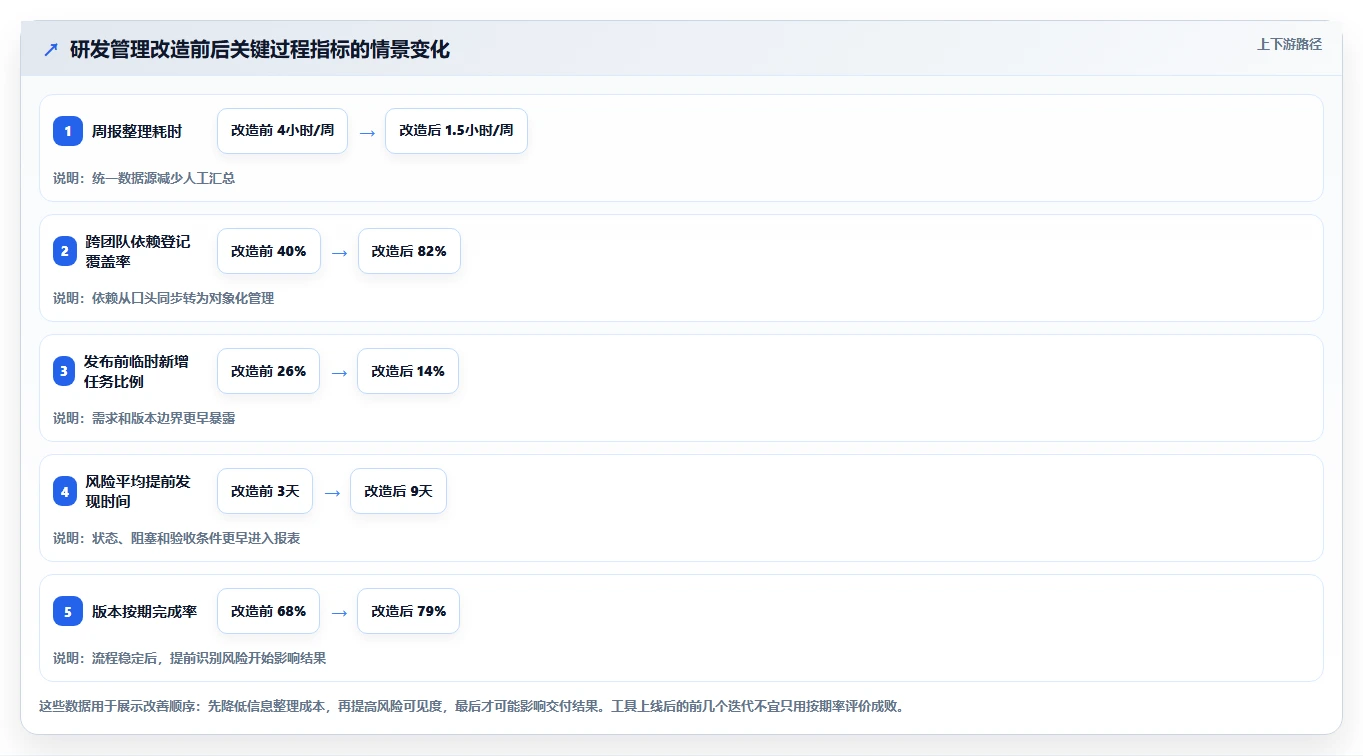This screenshot has height=756, width=1363.
Task: Select the 改造后 82% pill
Action: [x=409, y=251]
